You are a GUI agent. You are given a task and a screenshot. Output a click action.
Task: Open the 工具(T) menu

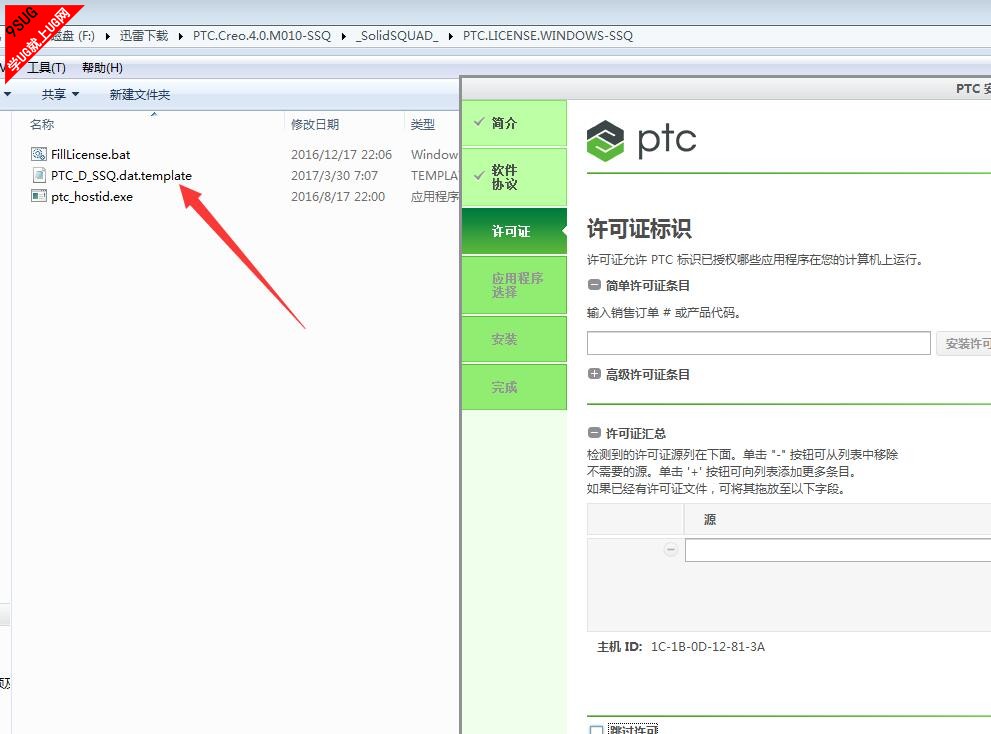point(46,68)
